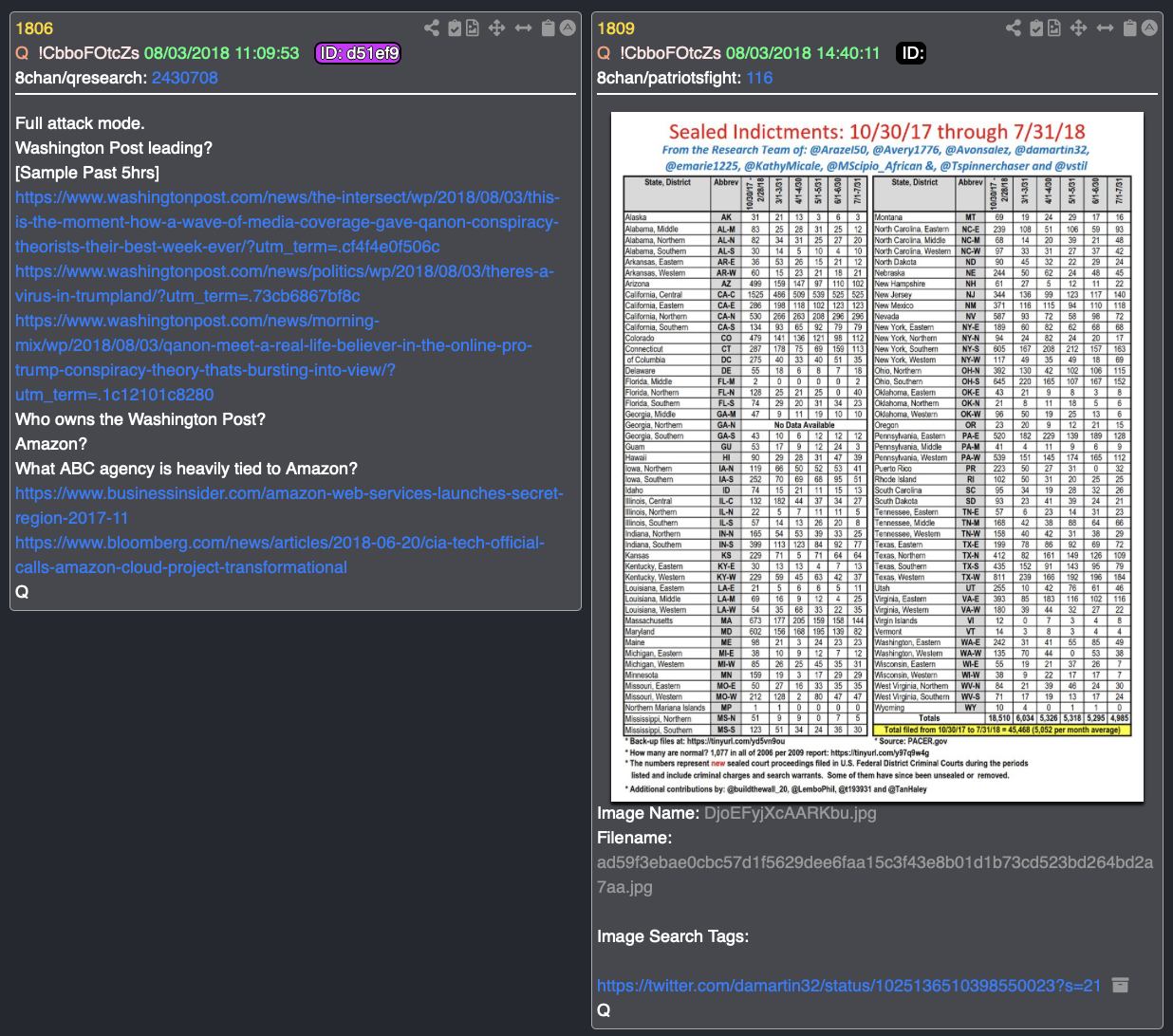Open the 2430708 qresearch post link
Image resolution: width=1173 pixels, height=1036 pixels.
pos(185,78)
